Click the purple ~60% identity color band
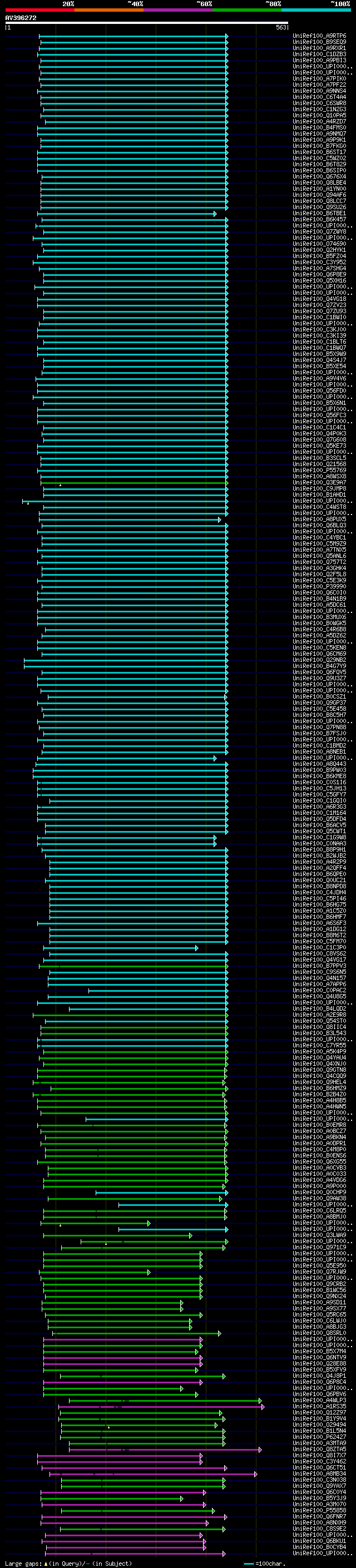Image resolution: width=356 pixels, height=1568 pixels. 177,11
